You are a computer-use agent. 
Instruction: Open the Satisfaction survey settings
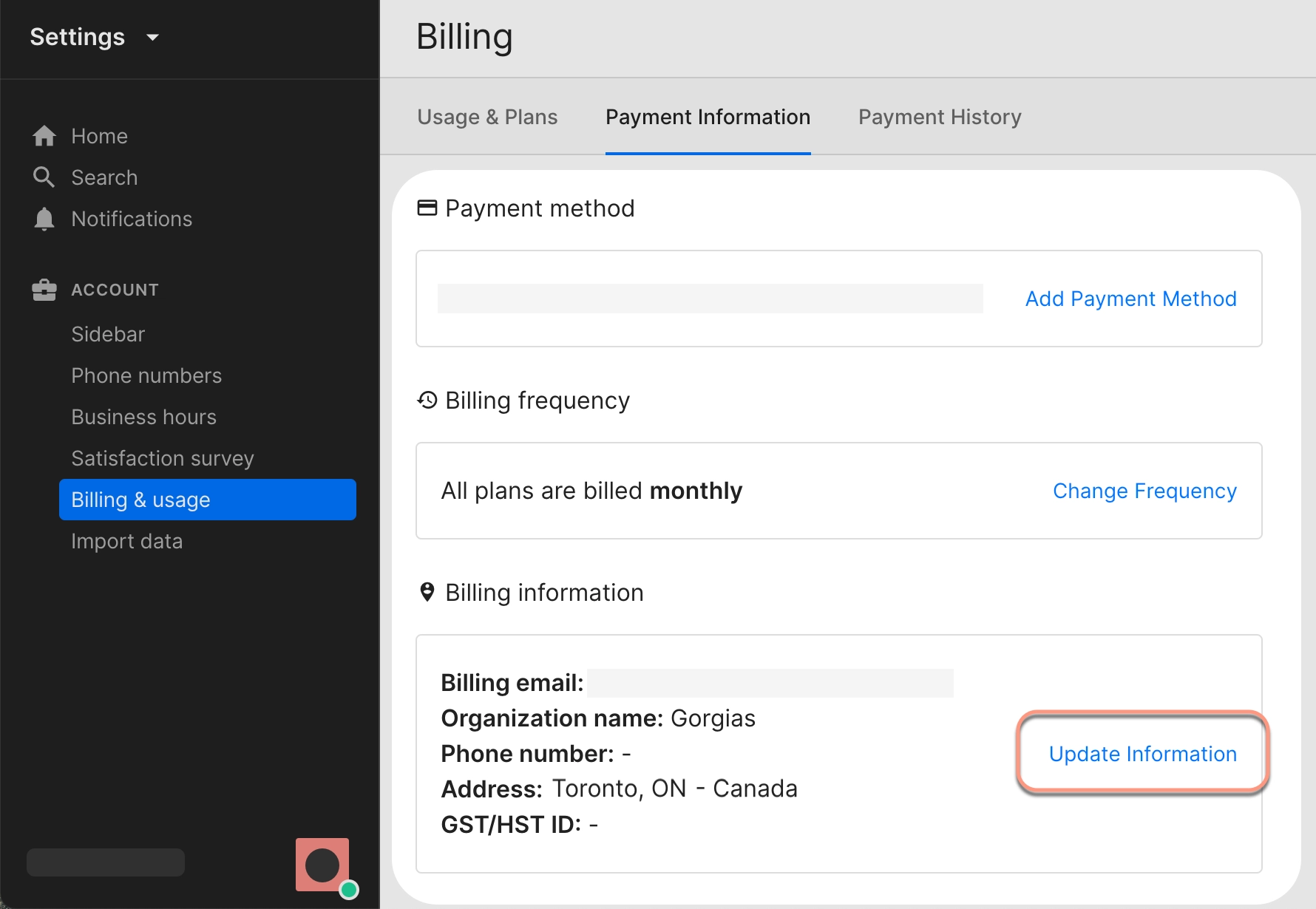(x=163, y=458)
